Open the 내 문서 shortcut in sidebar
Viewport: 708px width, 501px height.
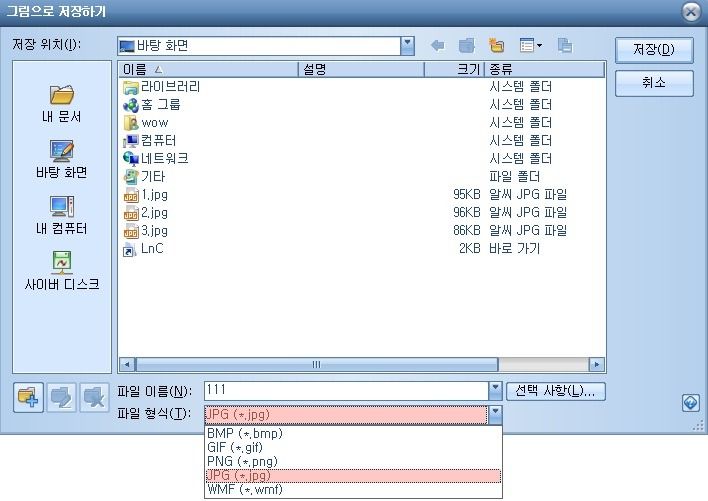61,104
